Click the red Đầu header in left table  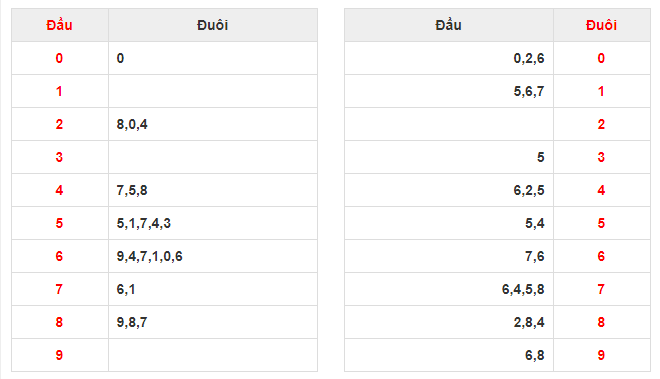[59, 25]
